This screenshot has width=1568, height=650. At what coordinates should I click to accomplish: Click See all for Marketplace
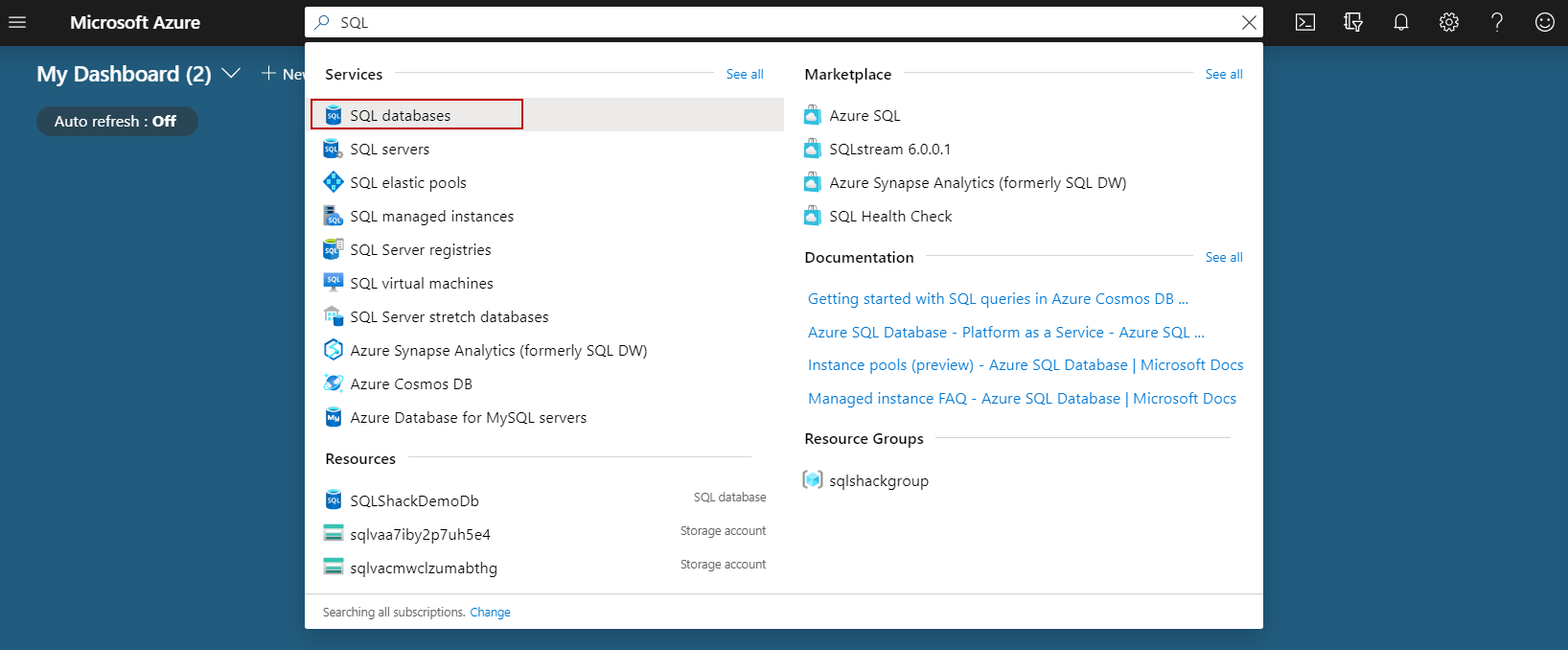click(1224, 75)
